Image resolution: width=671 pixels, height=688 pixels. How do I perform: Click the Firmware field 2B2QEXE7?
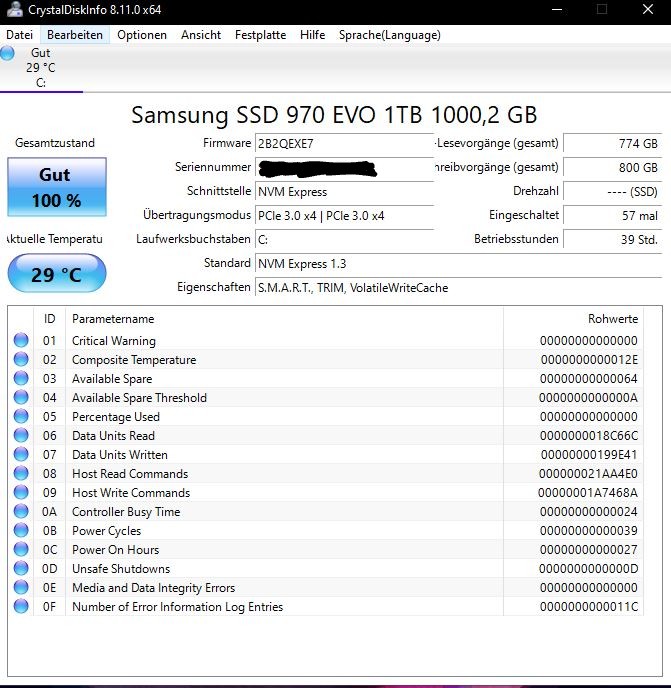(344, 144)
